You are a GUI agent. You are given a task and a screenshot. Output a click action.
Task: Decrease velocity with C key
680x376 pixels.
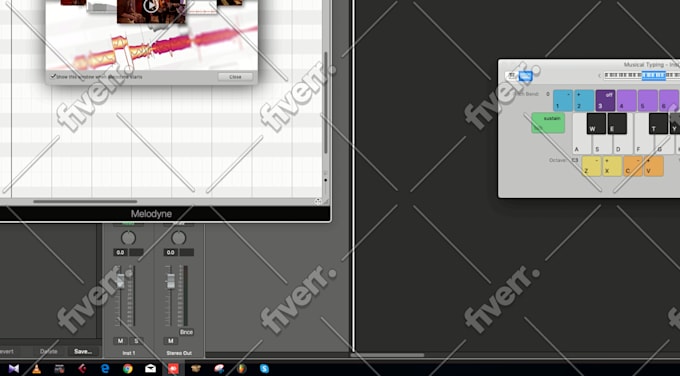[x=633, y=166]
